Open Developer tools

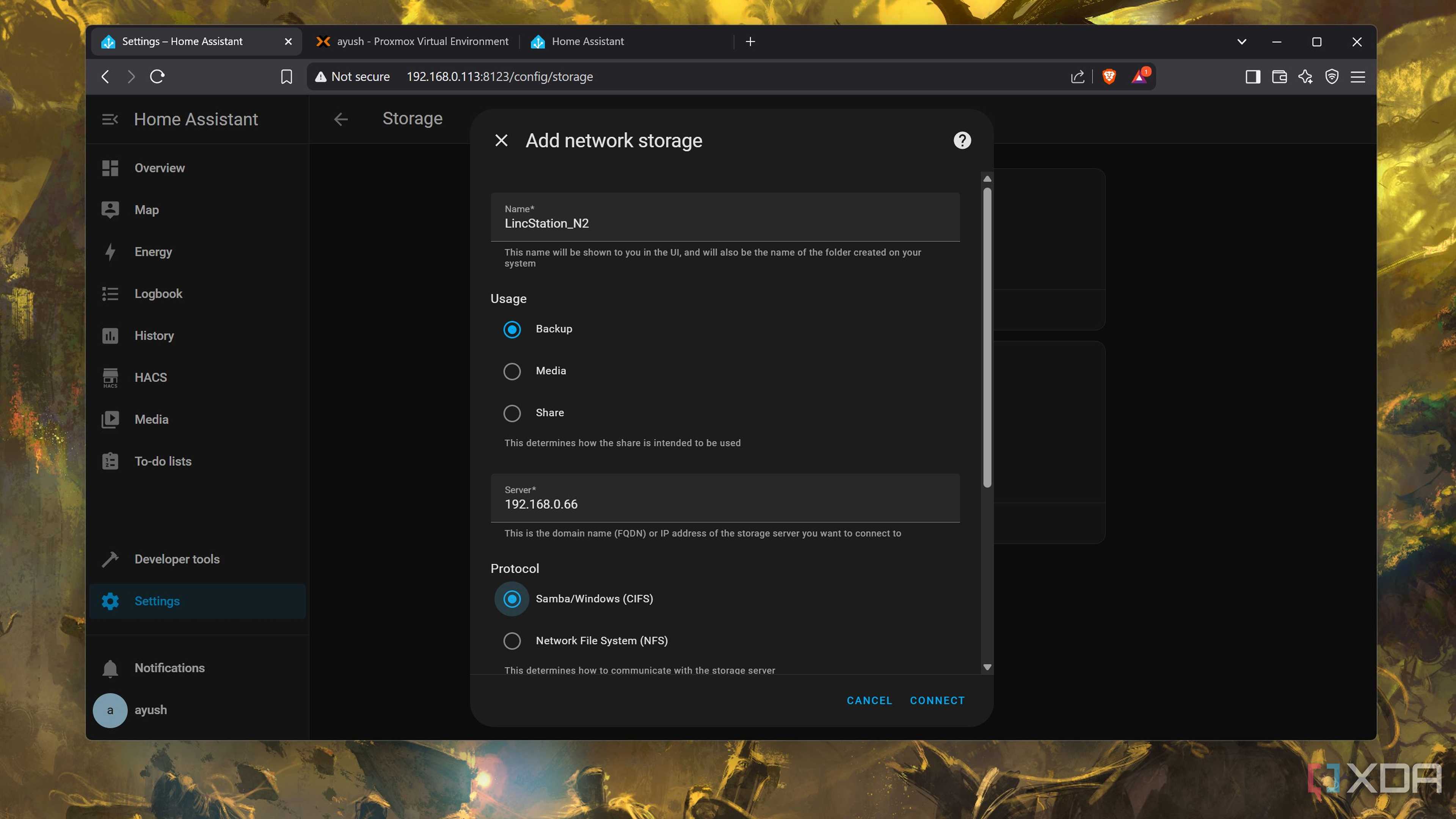pos(197,559)
